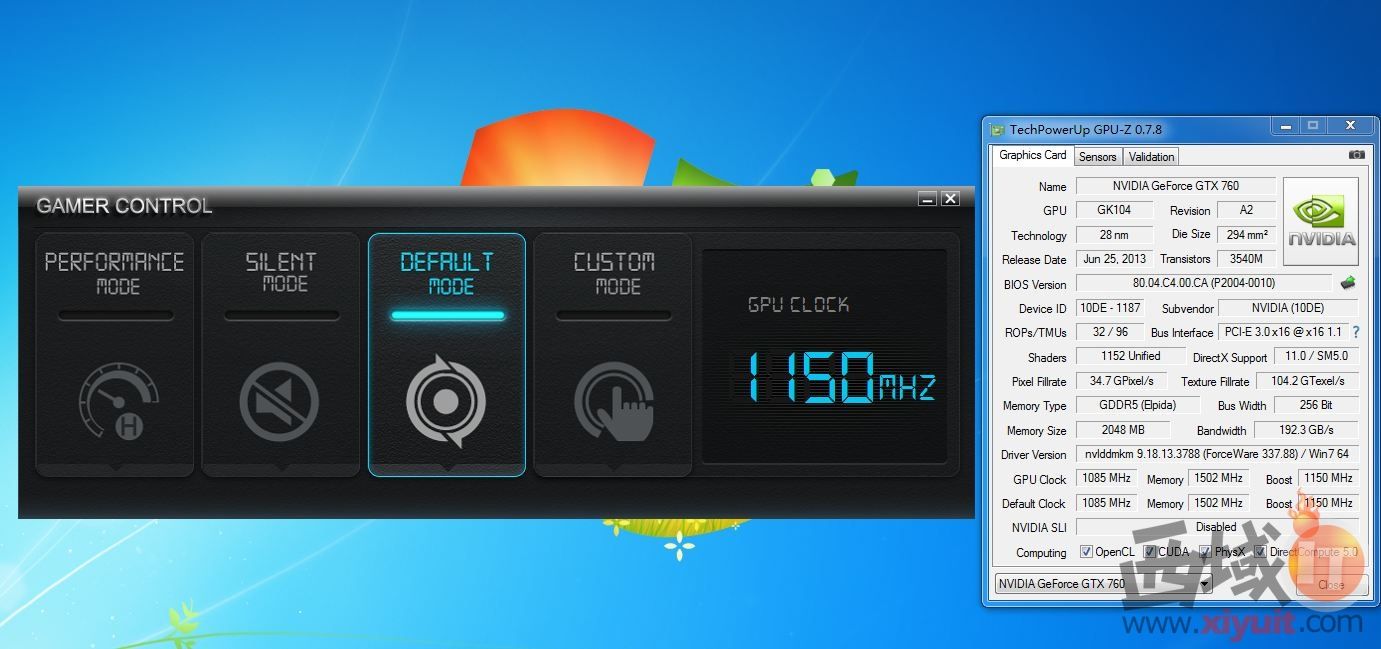Click the Custom Mode indicator bar

(x=613, y=316)
